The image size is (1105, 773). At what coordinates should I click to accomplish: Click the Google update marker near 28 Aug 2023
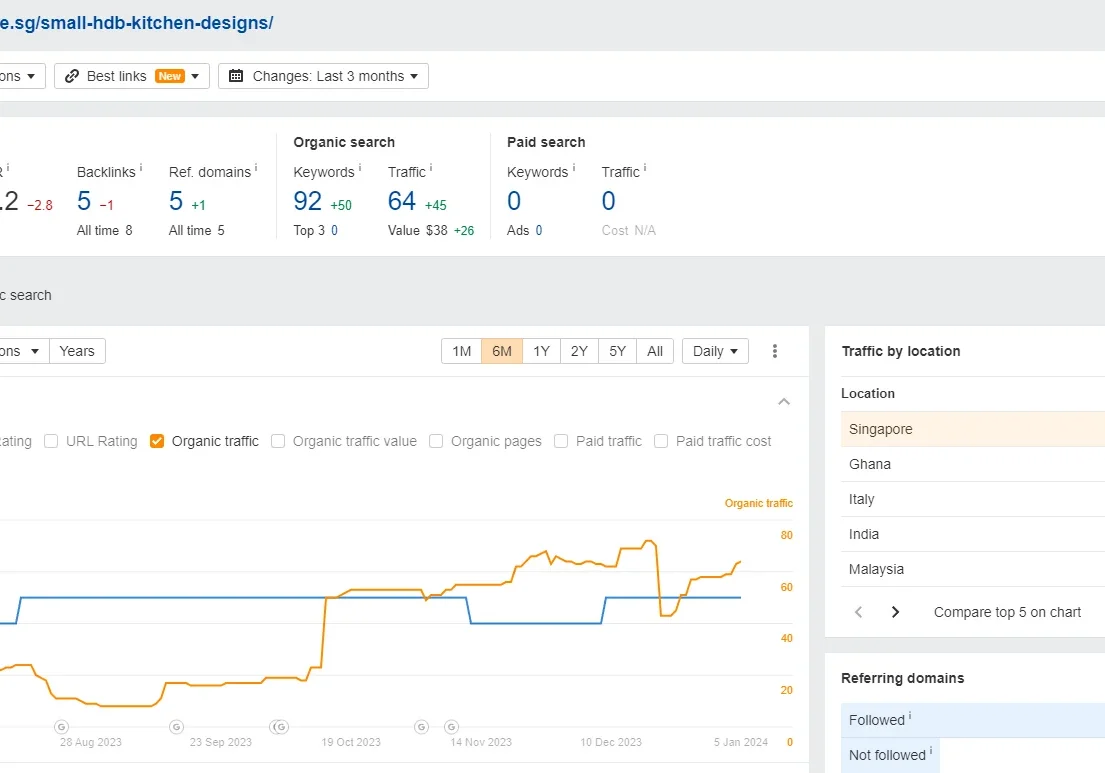(61, 726)
